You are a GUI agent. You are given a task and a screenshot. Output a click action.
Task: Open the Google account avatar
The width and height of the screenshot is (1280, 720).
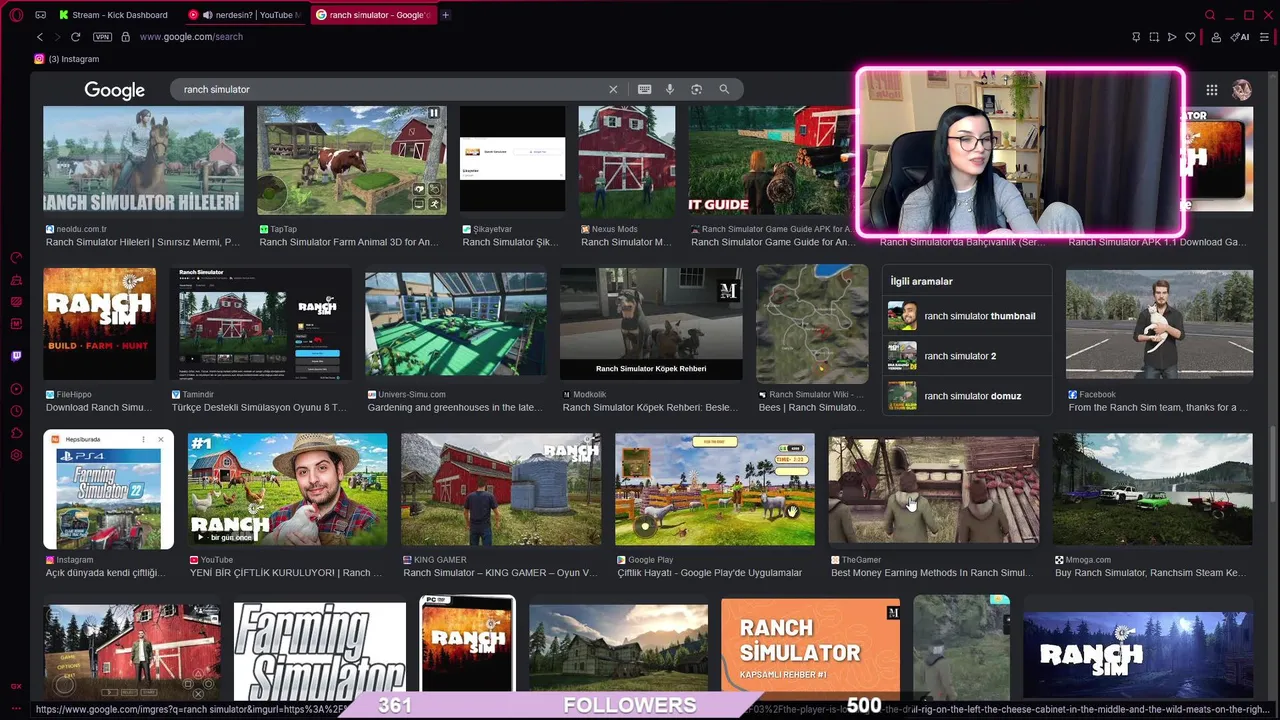pyautogui.click(x=1242, y=90)
